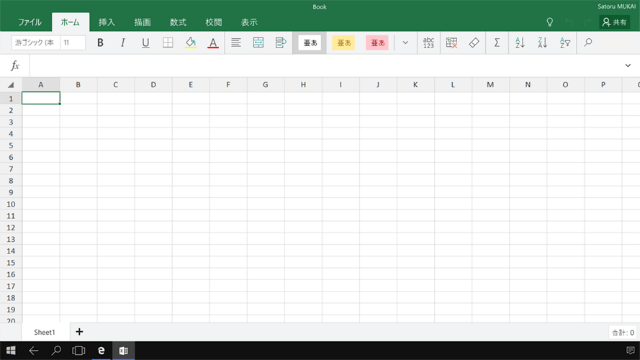The height and width of the screenshot is (360, 640).
Task: Click the Satoru MUKAI account name
Action: (x=617, y=7)
